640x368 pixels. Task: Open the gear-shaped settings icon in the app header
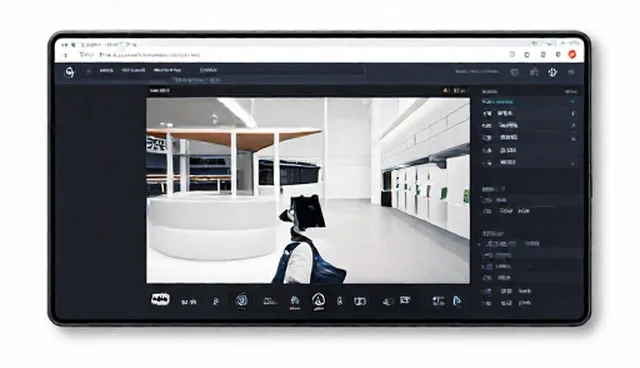553,72
